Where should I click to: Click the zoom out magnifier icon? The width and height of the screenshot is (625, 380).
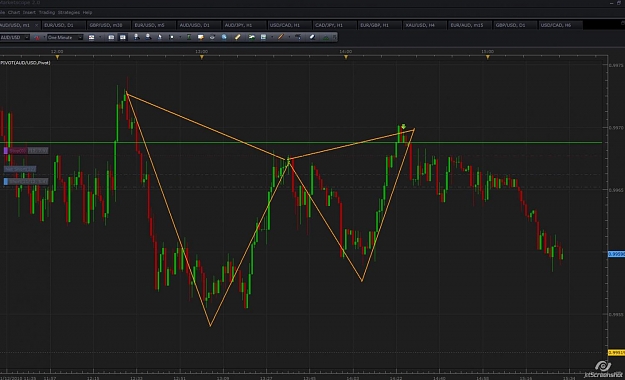pos(148,37)
